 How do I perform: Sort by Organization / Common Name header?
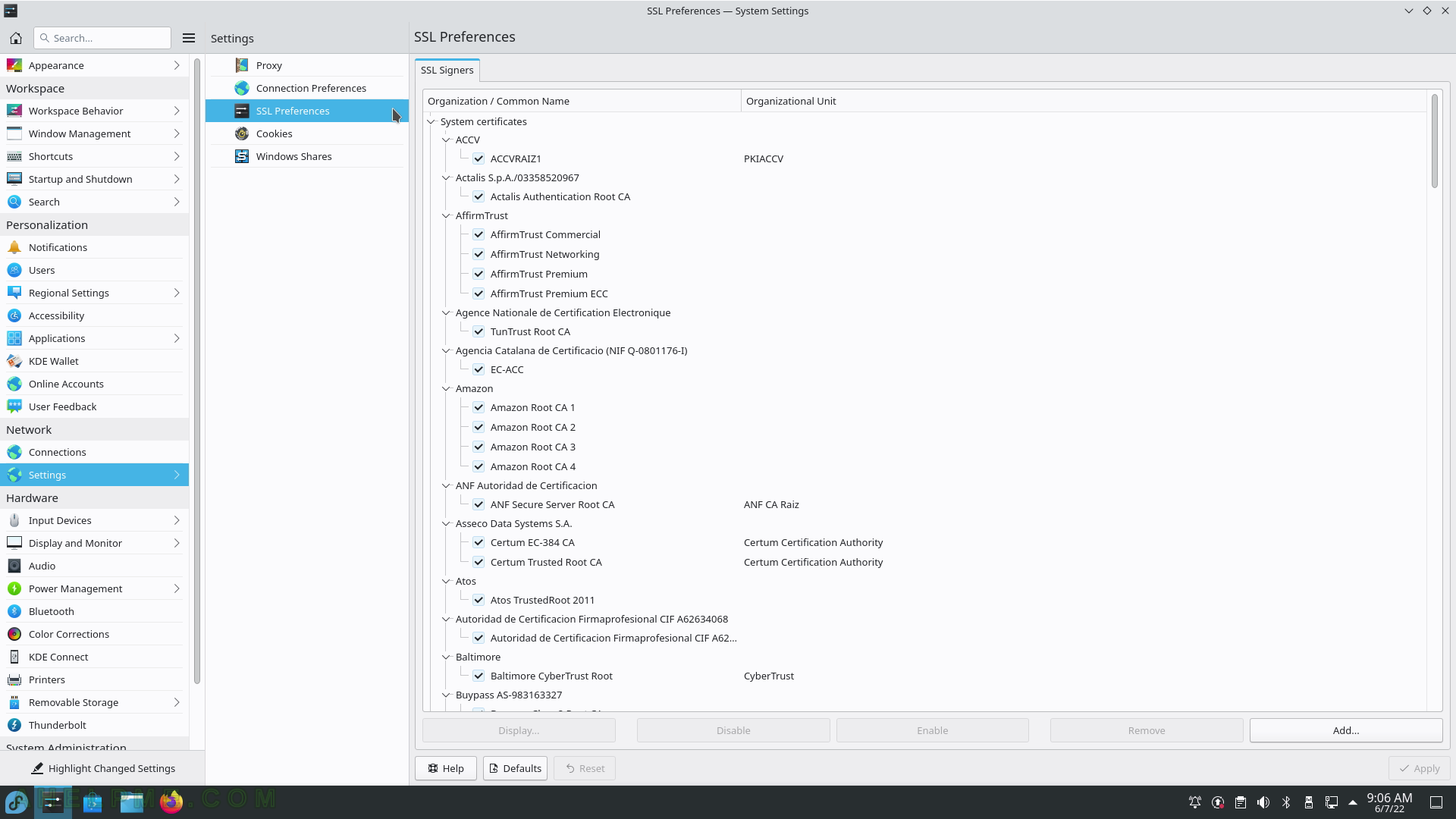click(582, 101)
